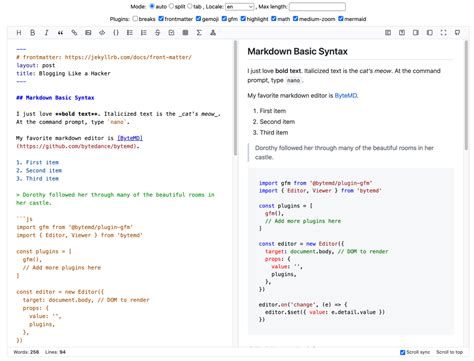Insert a link using the link icon
The image size is (474, 361).
[x=74, y=33]
